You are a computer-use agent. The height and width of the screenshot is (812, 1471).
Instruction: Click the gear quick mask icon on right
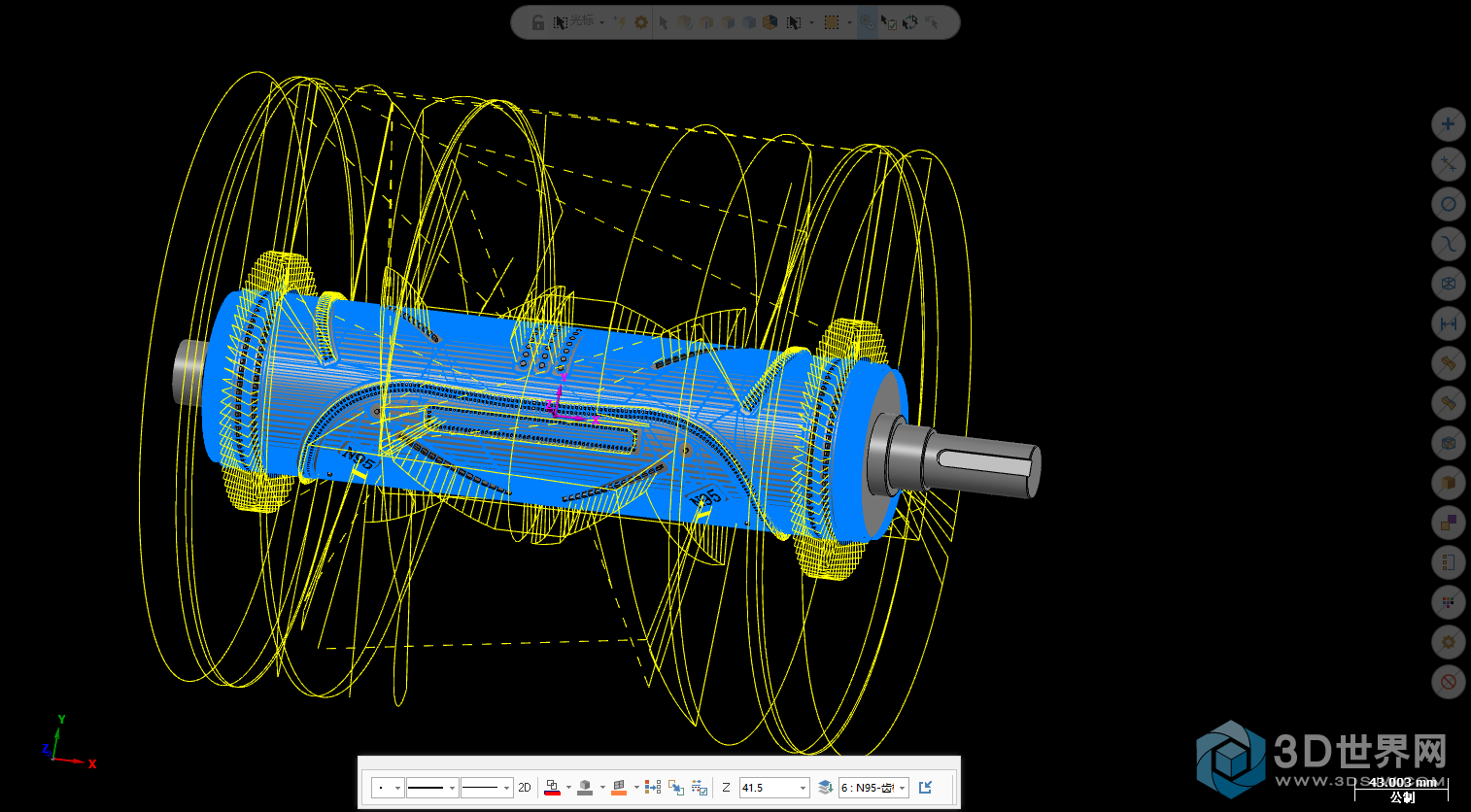[1448, 642]
